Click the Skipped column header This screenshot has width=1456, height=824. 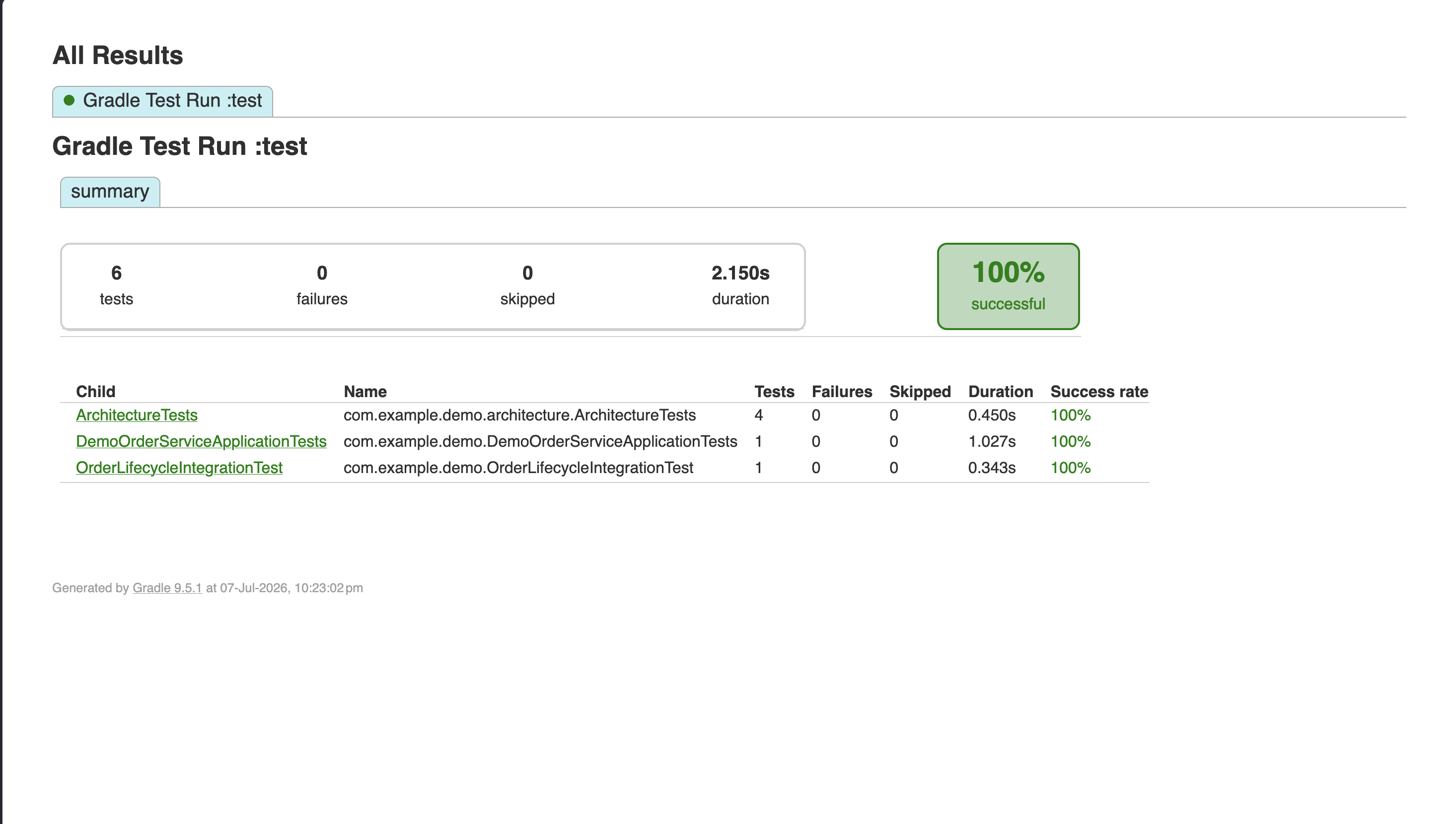[920, 392]
